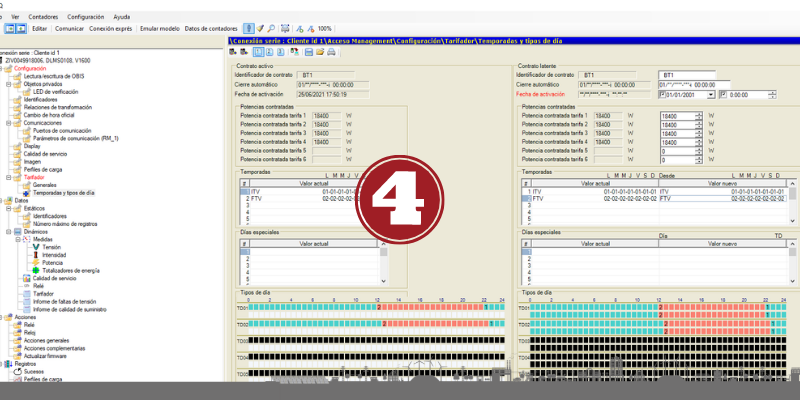Click the printer icon in panel toolbar
Screen dimensions: 800x400
pos(331,52)
